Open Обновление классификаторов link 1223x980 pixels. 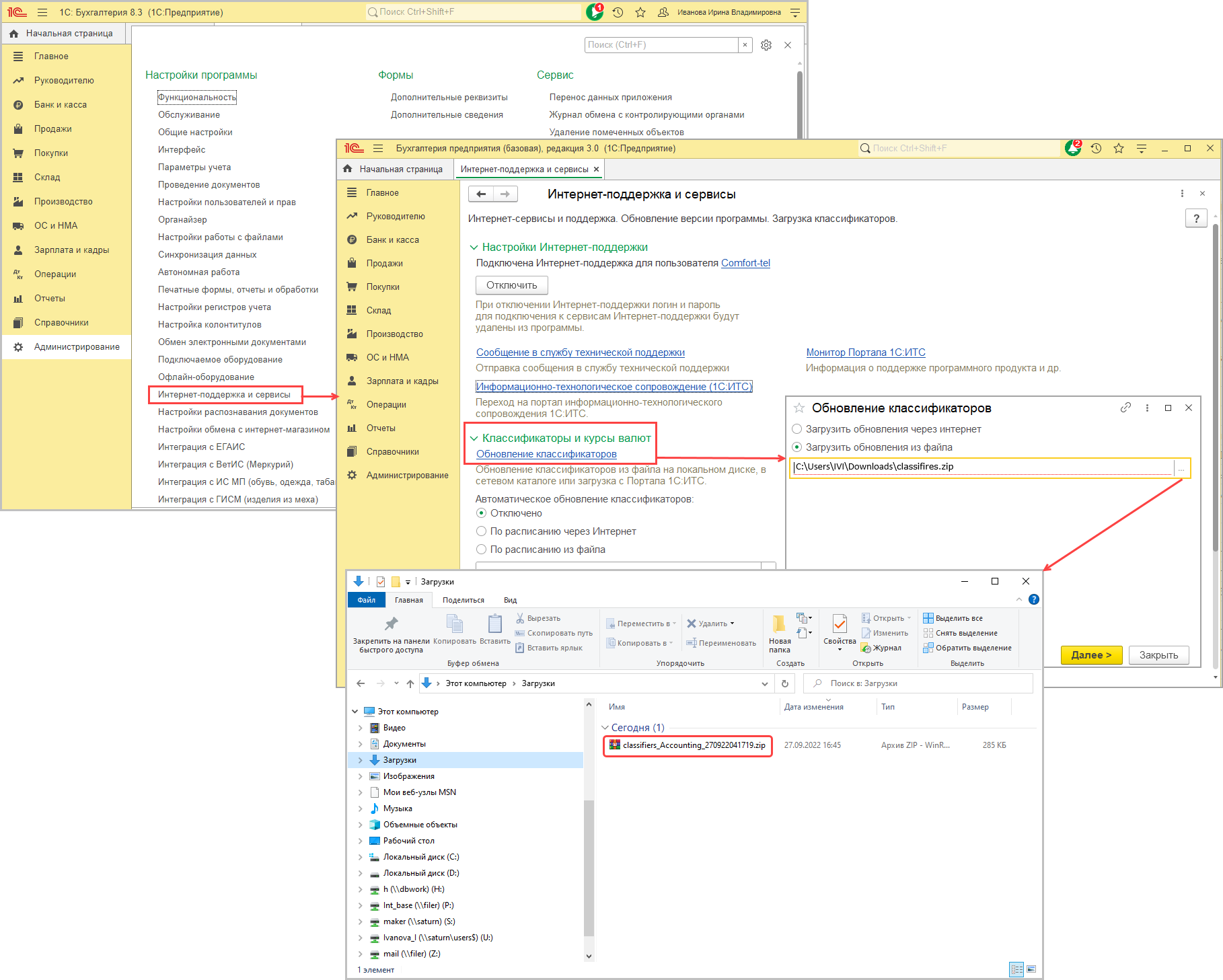[546, 454]
